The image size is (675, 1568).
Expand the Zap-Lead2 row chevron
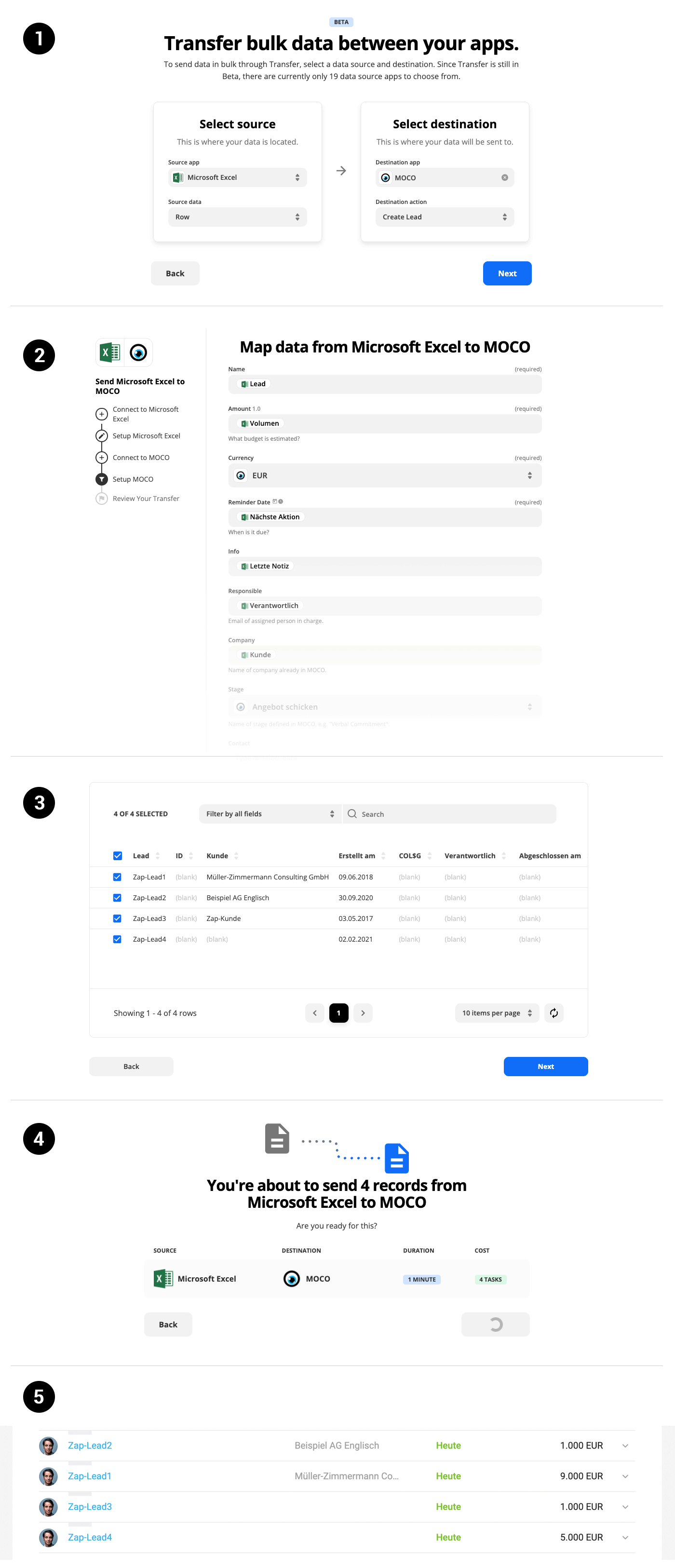click(x=625, y=1446)
